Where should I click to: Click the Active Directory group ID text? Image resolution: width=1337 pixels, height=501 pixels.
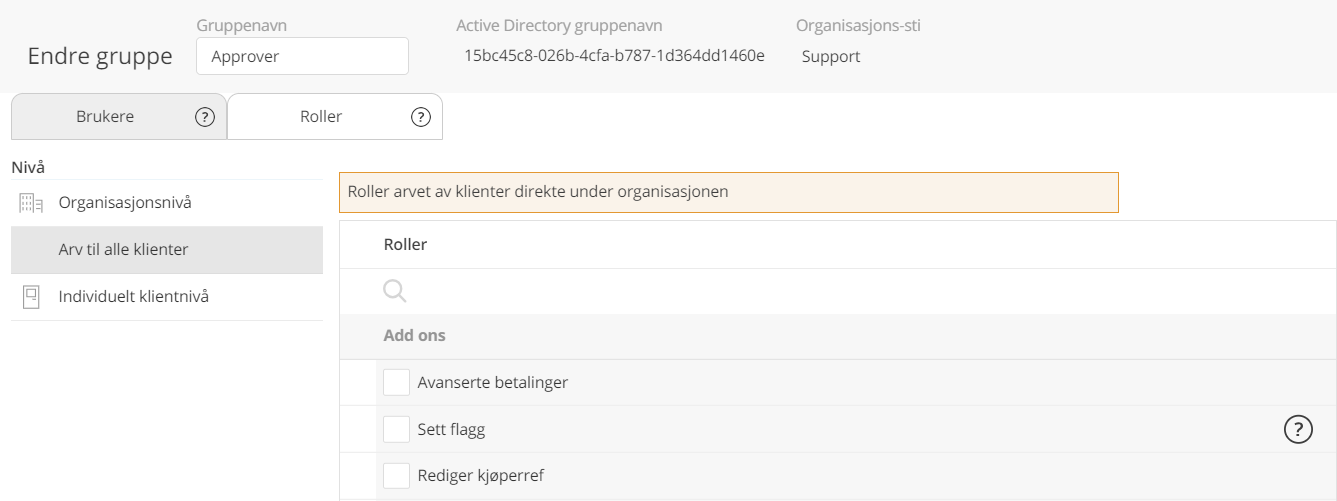[614, 56]
